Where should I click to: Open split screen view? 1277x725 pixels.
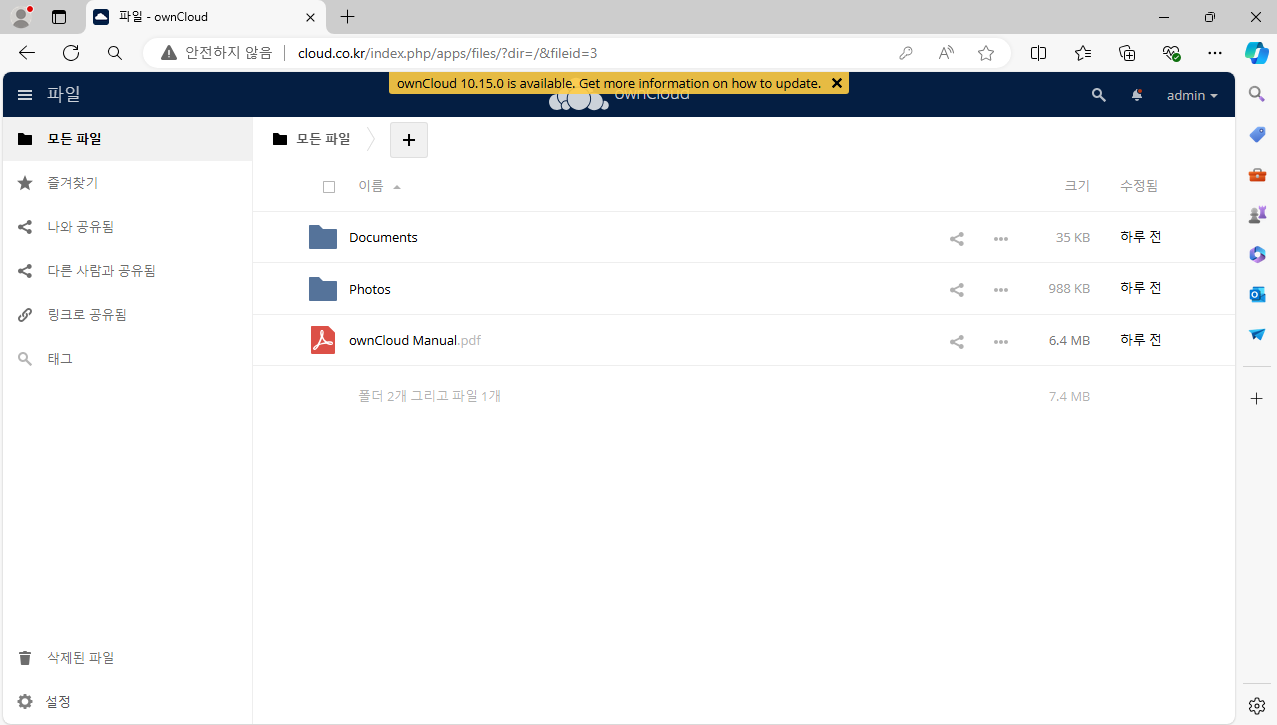pos(1039,53)
